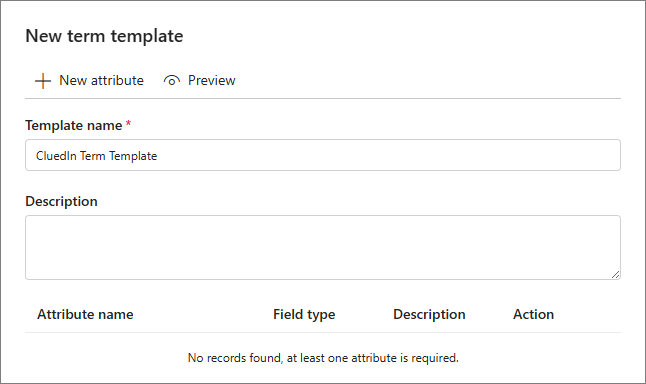Click the Template name field label
This screenshot has height=384, width=646.
coord(74,125)
